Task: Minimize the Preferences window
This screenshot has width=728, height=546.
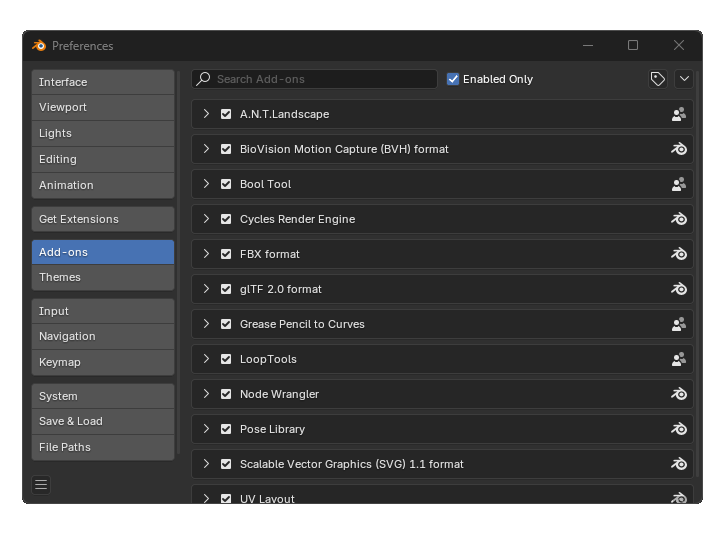Action: pos(588,45)
